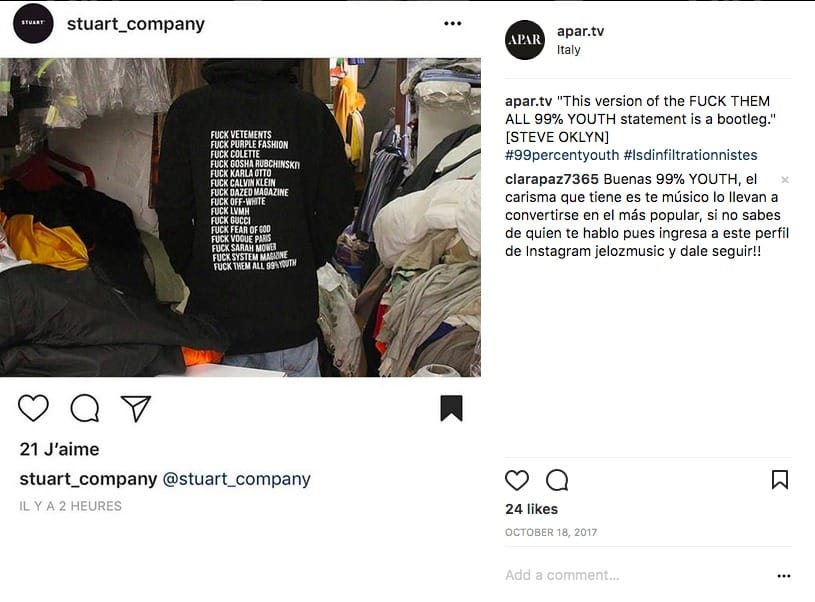Like the apar.tv post with heart icon
This screenshot has width=815, height=602.
[517, 480]
